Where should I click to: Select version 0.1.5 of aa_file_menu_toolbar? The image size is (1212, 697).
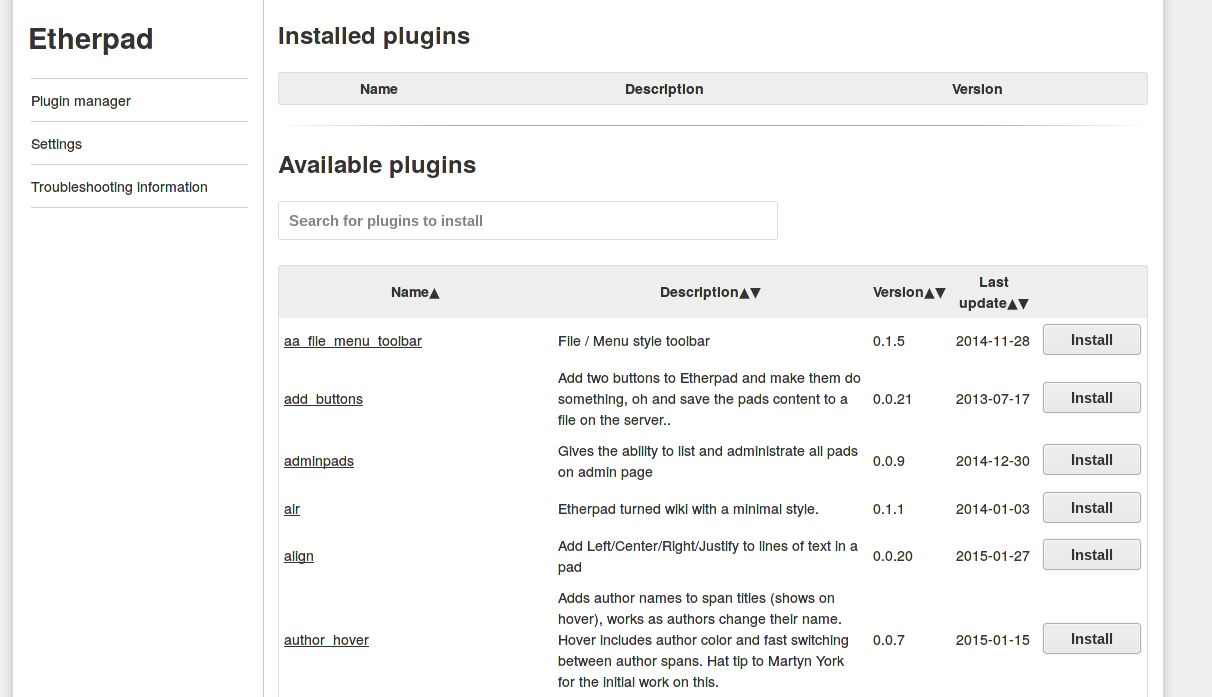point(889,341)
